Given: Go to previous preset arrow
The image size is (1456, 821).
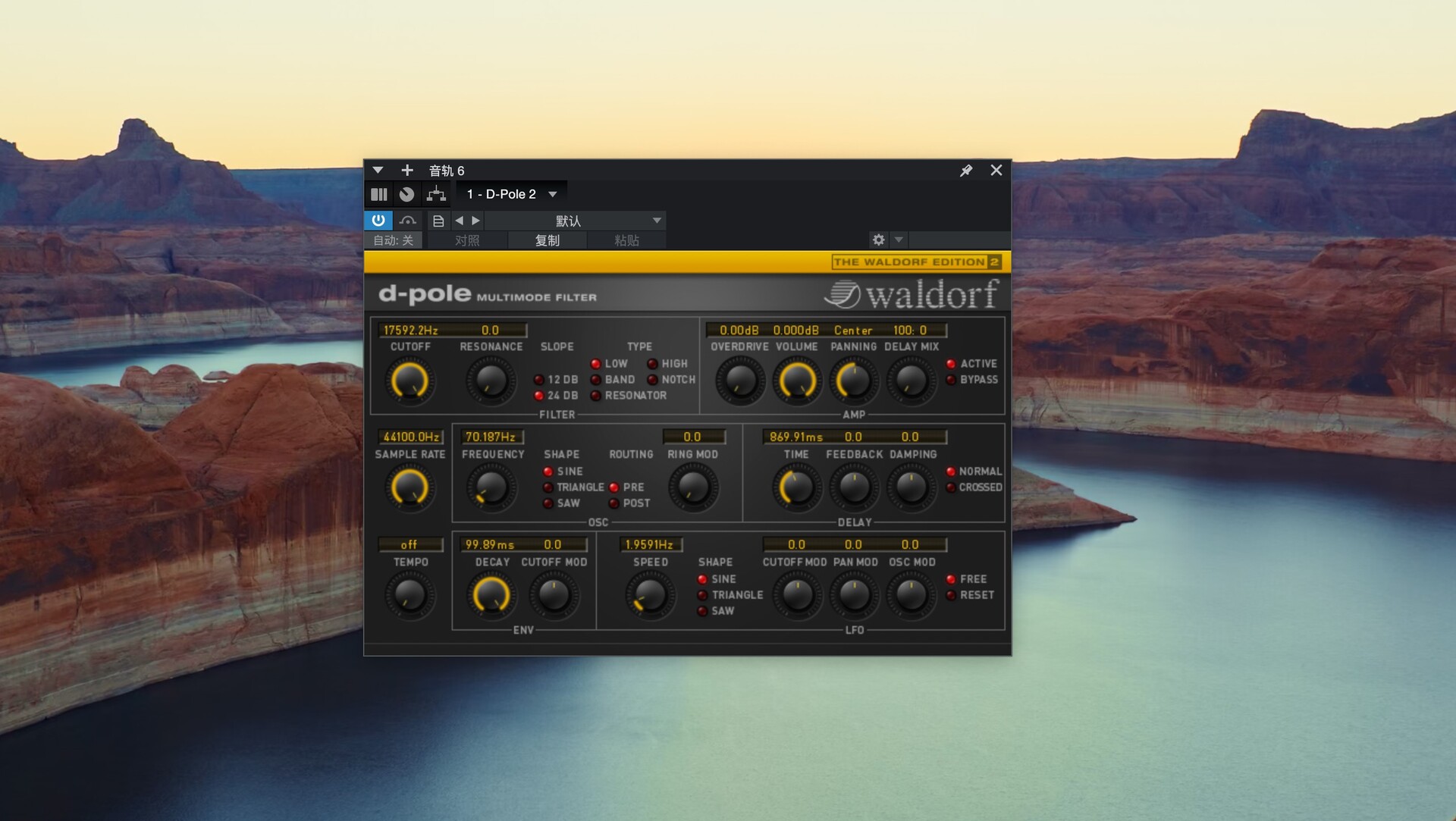Looking at the screenshot, I should [x=459, y=221].
